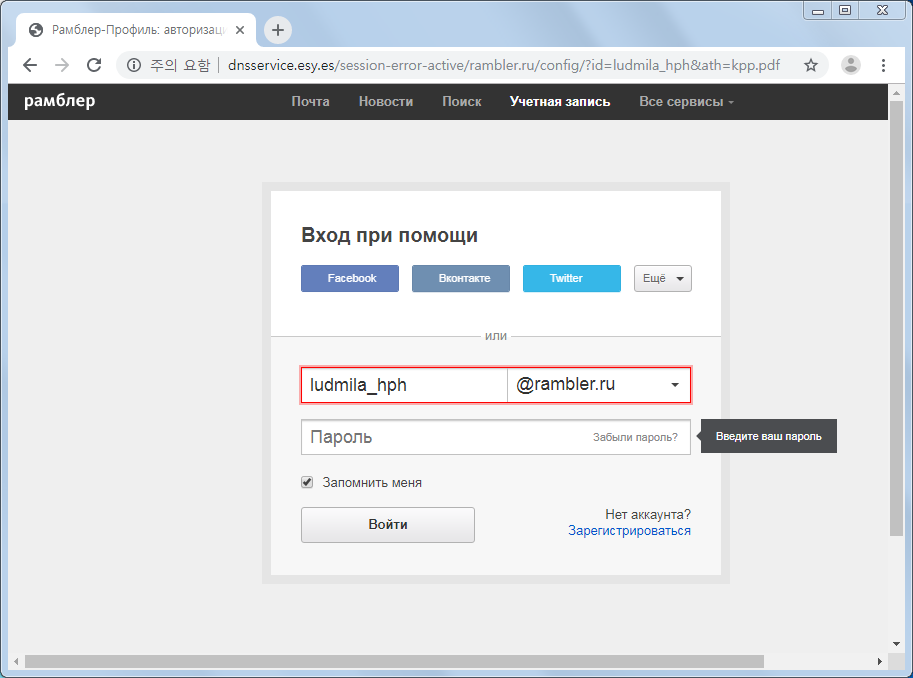The width and height of the screenshot is (913, 678).
Task: Sign in with the Twitter button
Action: click(x=572, y=278)
